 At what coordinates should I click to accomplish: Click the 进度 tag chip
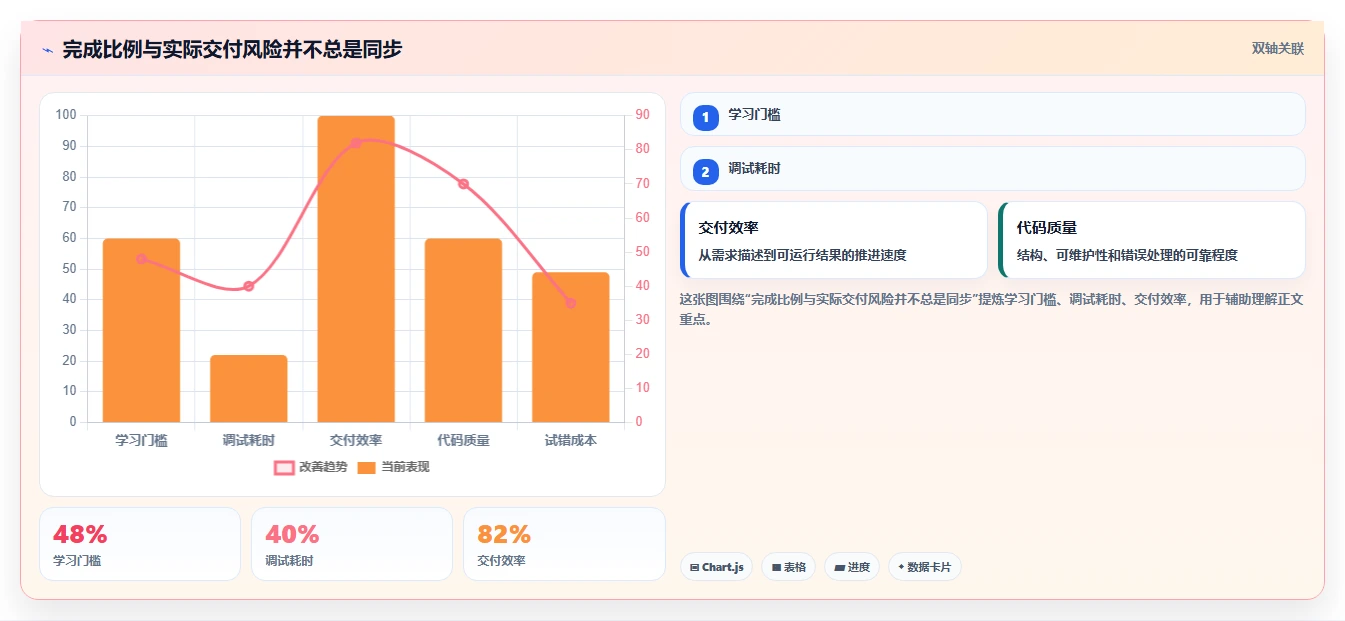tap(852, 567)
